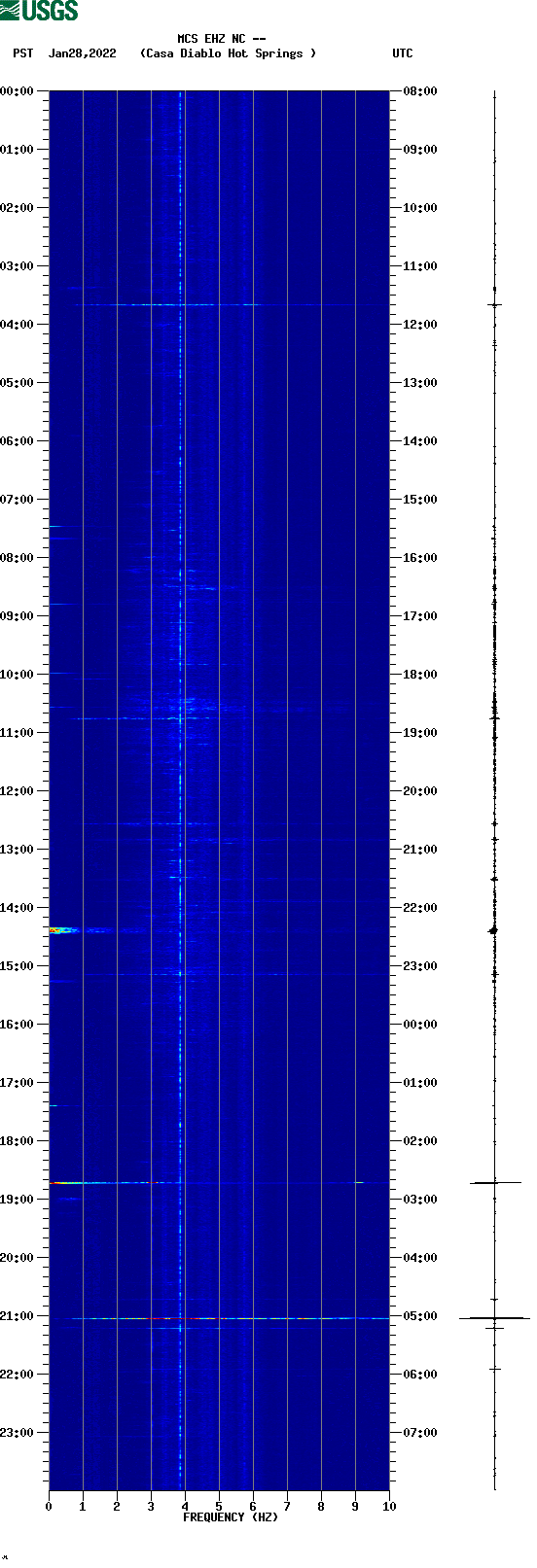Screen dimensions: 537x1568
Task: Click the 07:00 UTC time label
Action: (420, 1433)
